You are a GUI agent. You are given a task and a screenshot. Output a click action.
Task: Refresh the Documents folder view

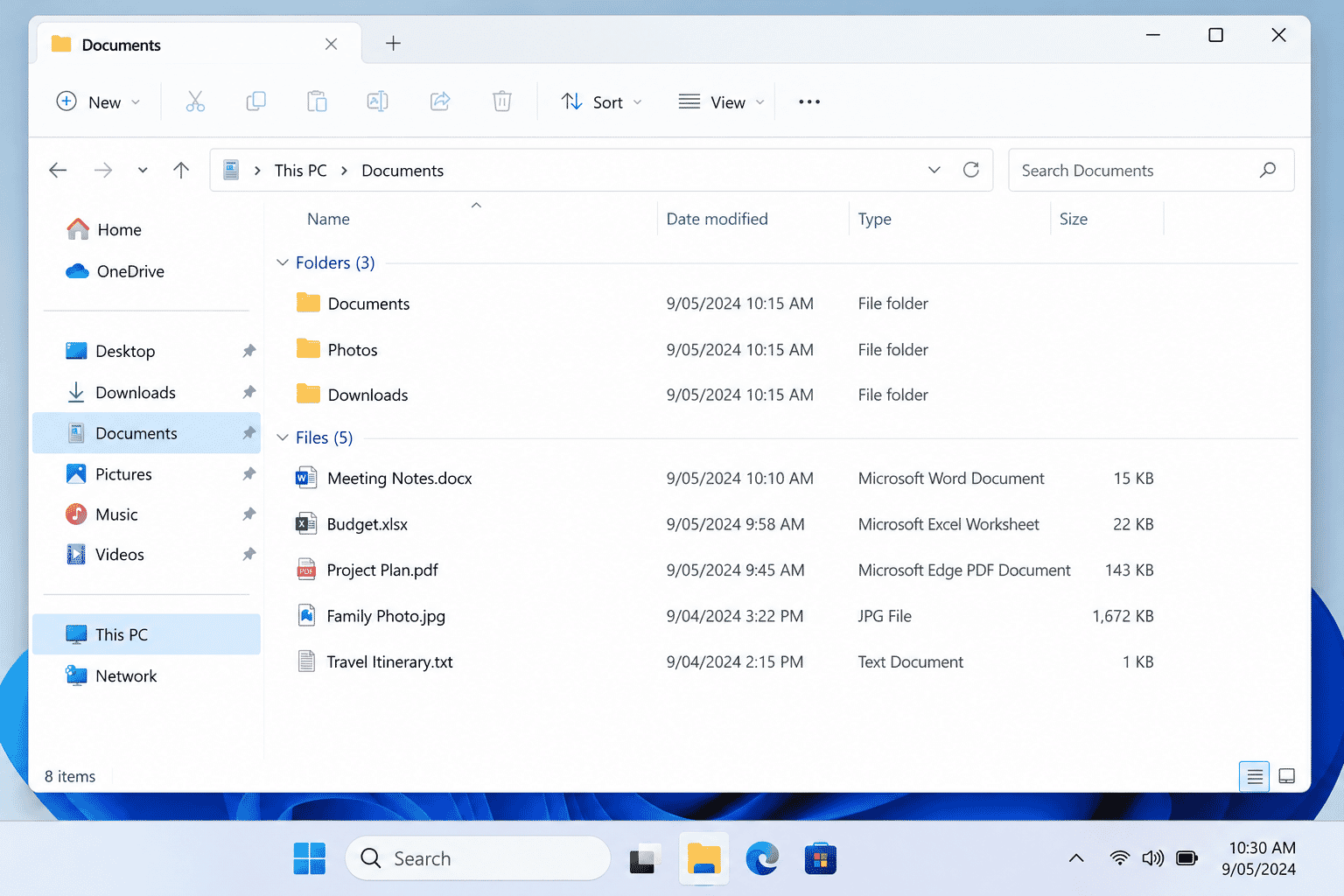coord(971,170)
